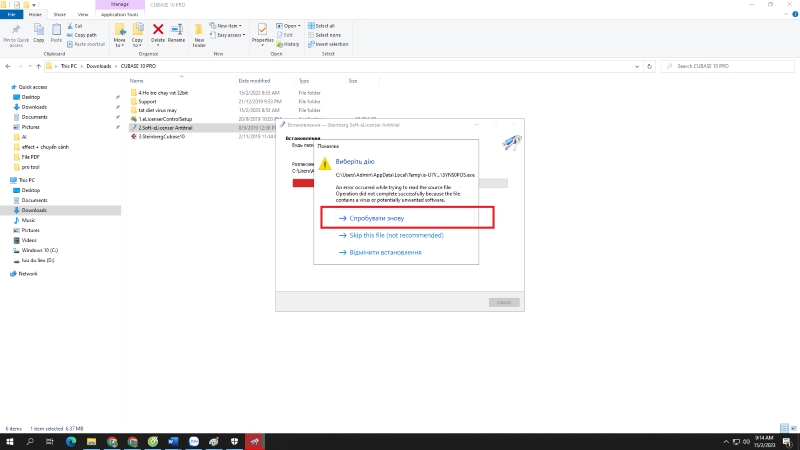Click the Windows Start button

(10, 442)
